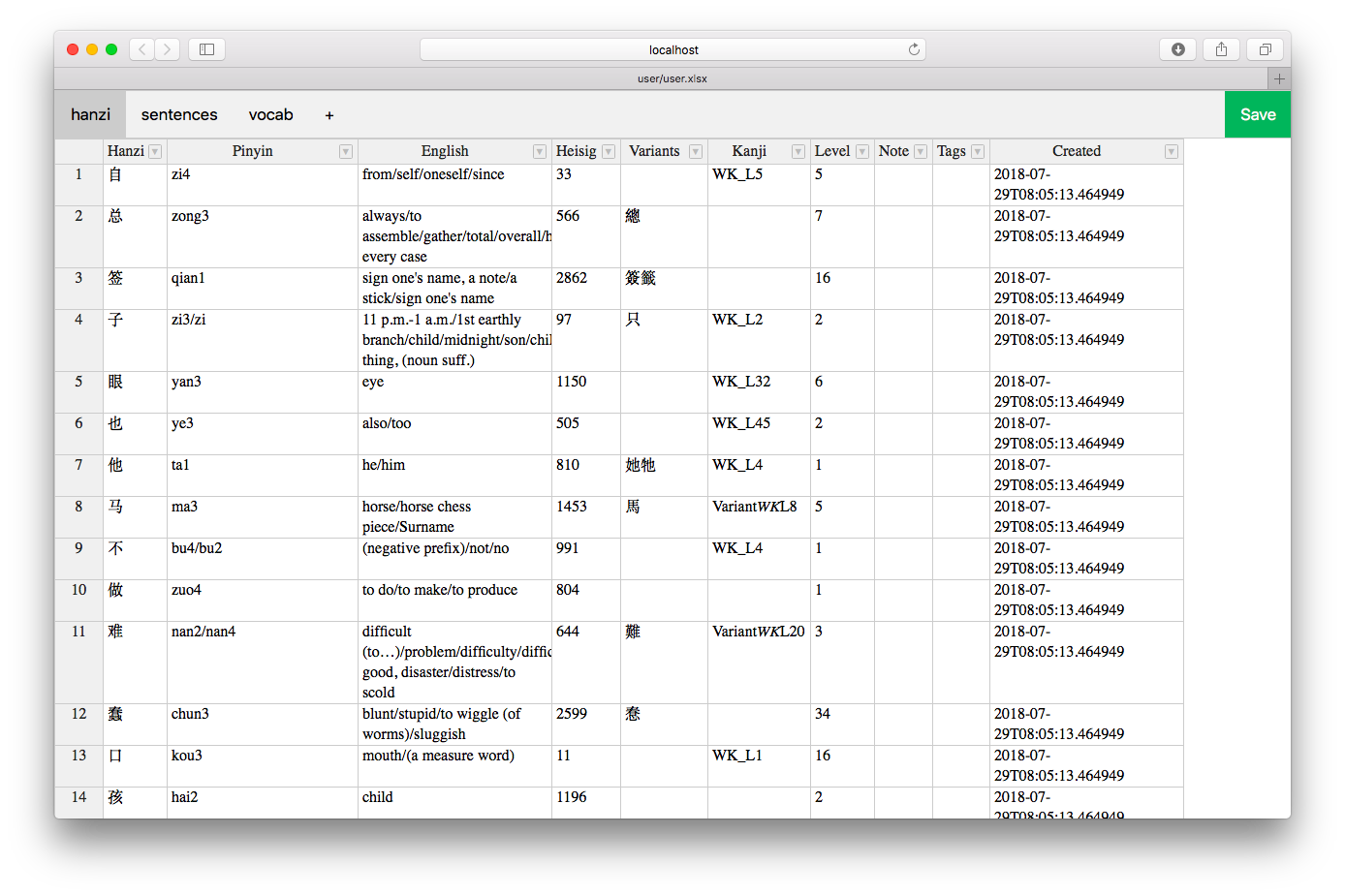The width and height of the screenshot is (1345, 896).
Task: Click the localhost address bar
Action: pos(672,49)
